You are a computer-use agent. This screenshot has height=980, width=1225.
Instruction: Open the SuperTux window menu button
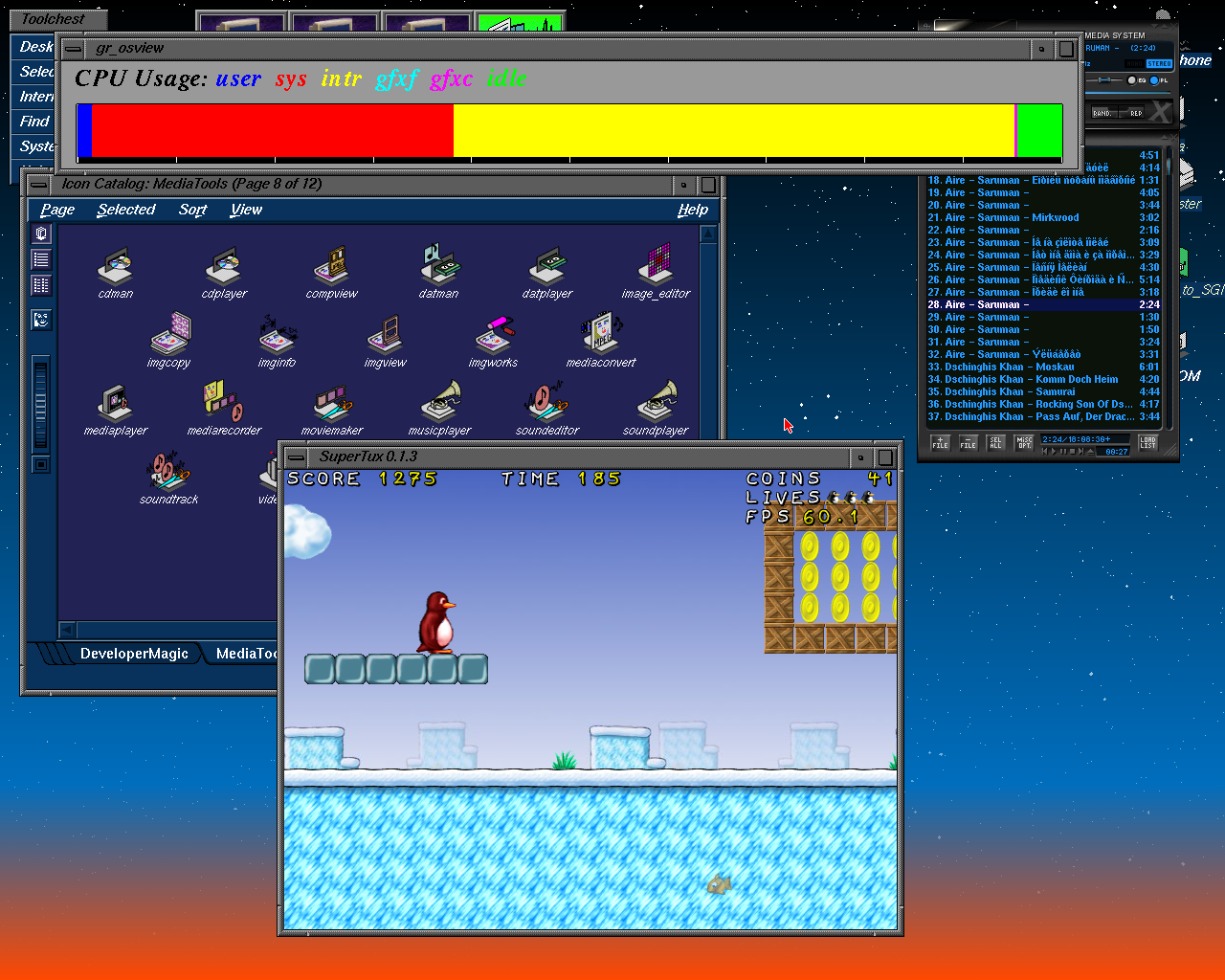pyautogui.click(x=297, y=457)
